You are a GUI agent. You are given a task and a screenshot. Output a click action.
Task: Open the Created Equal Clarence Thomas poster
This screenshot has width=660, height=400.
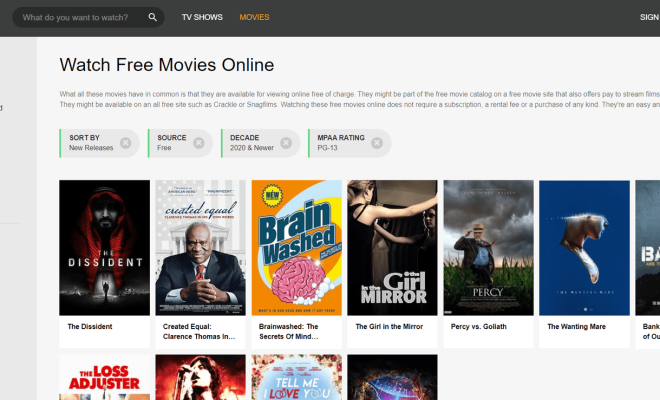[200, 248]
